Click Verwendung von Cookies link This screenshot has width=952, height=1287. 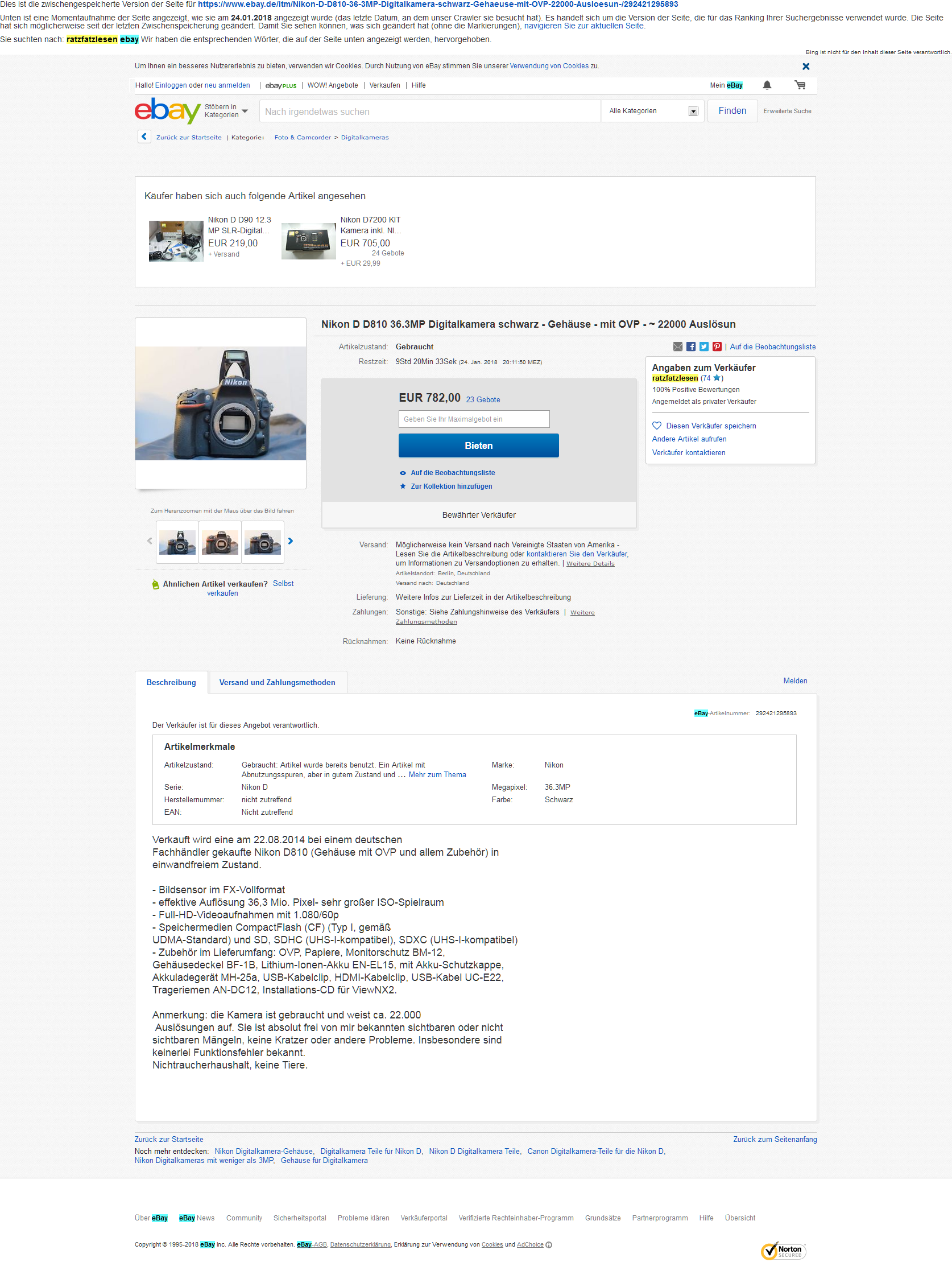click(x=549, y=67)
